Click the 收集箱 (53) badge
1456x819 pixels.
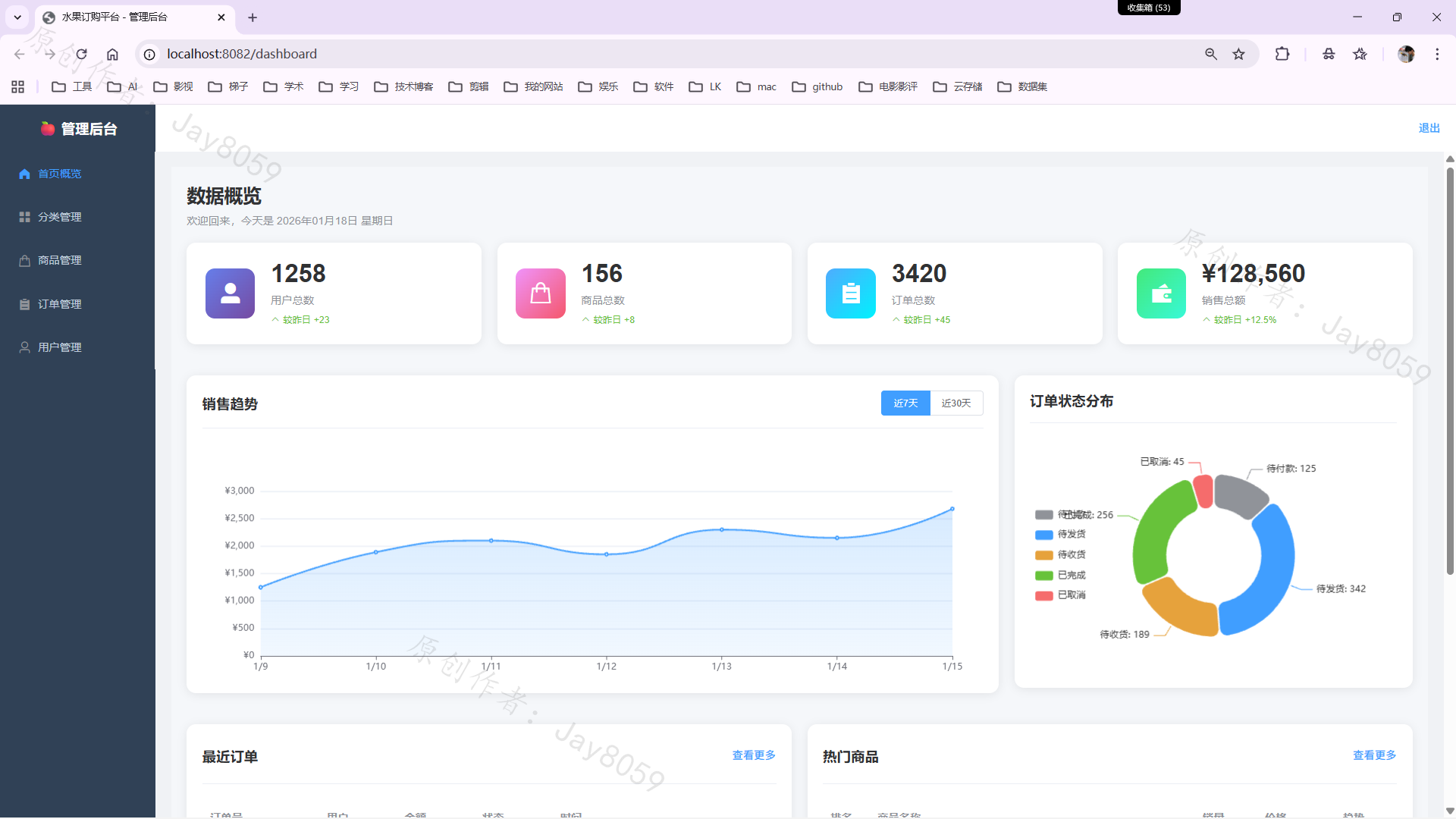(1148, 8)
